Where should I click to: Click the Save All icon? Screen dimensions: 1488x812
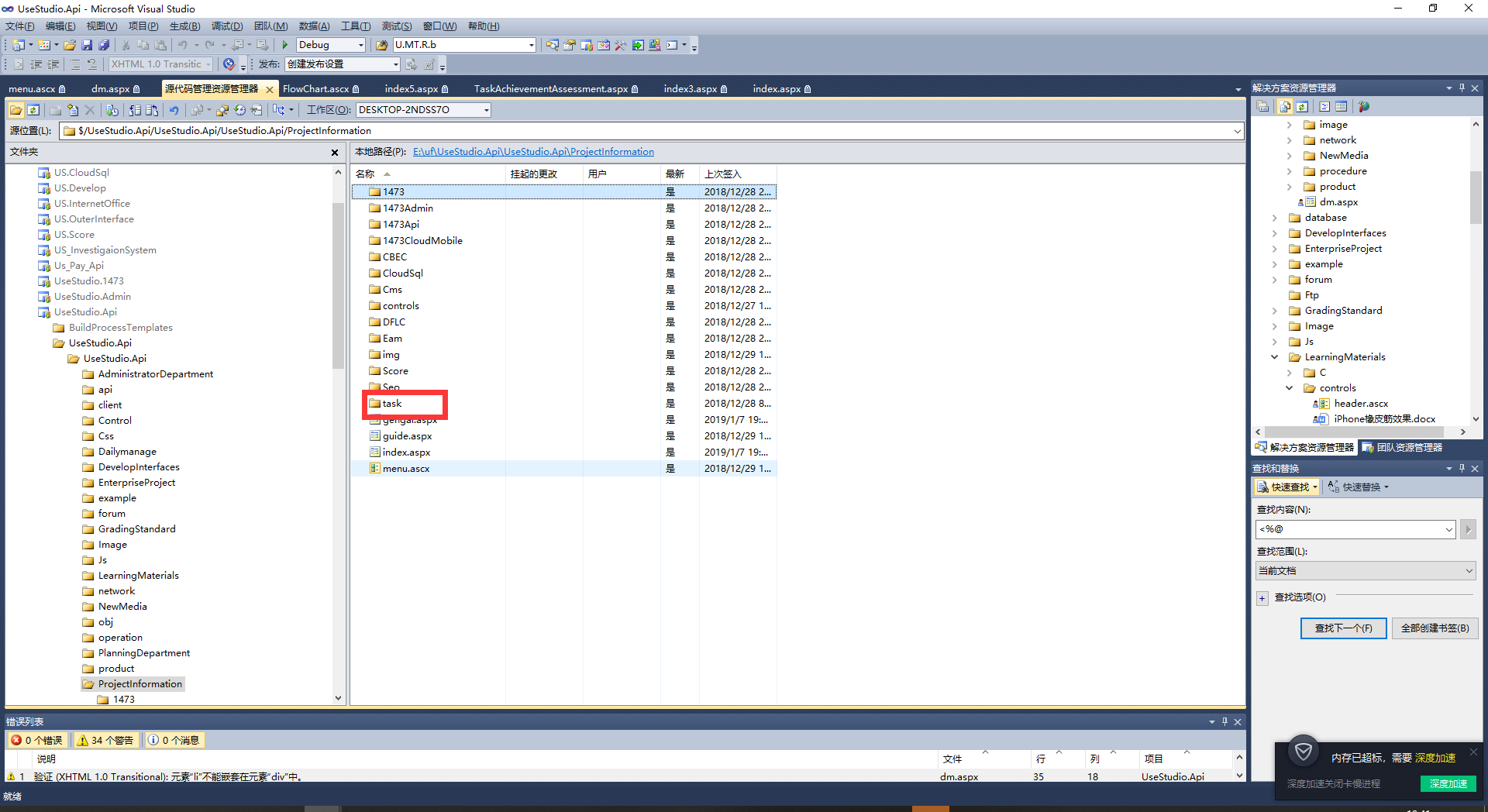[104, 45]
